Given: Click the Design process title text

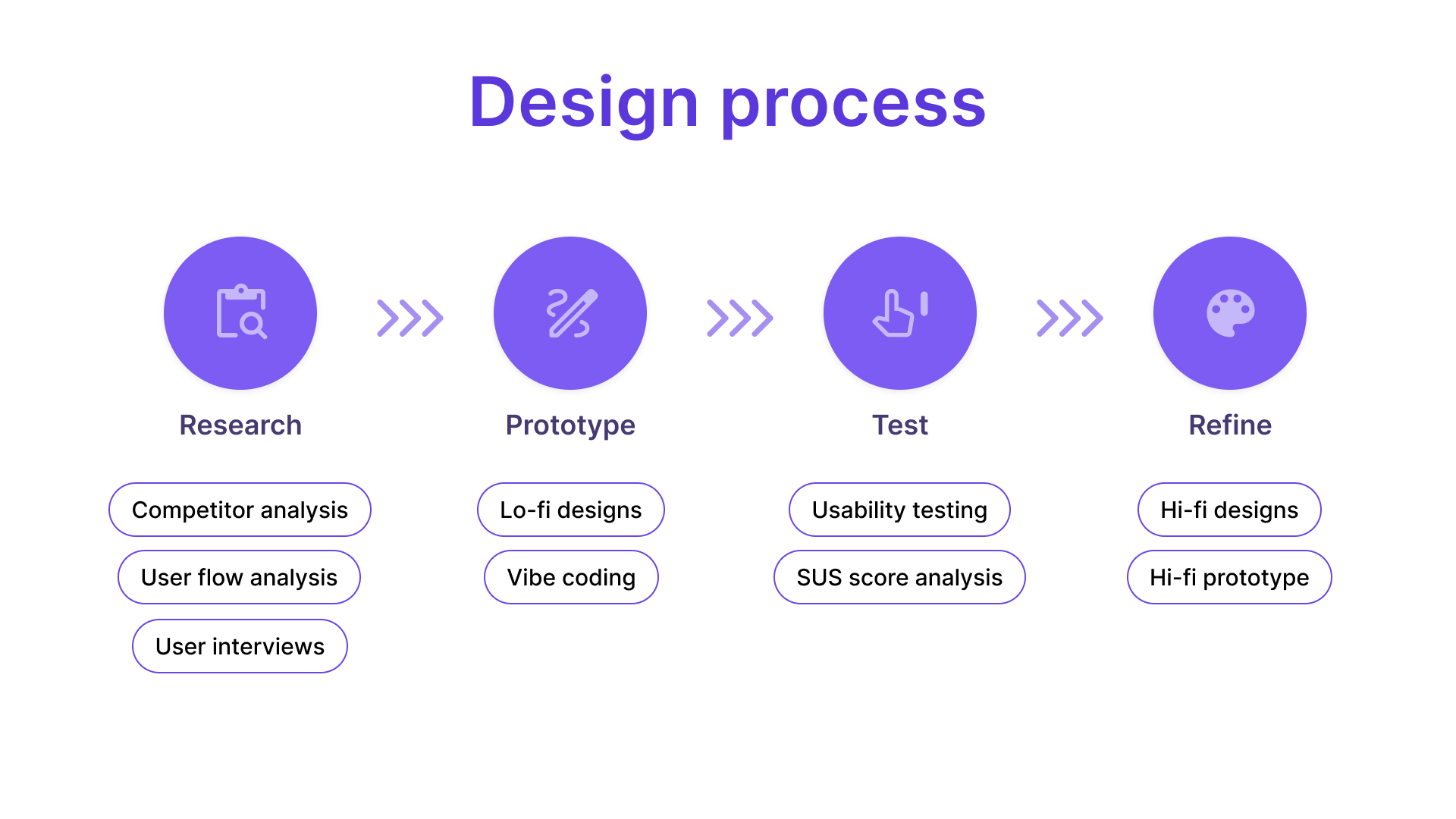Looking at the screenshot, I should pos(727,104).
